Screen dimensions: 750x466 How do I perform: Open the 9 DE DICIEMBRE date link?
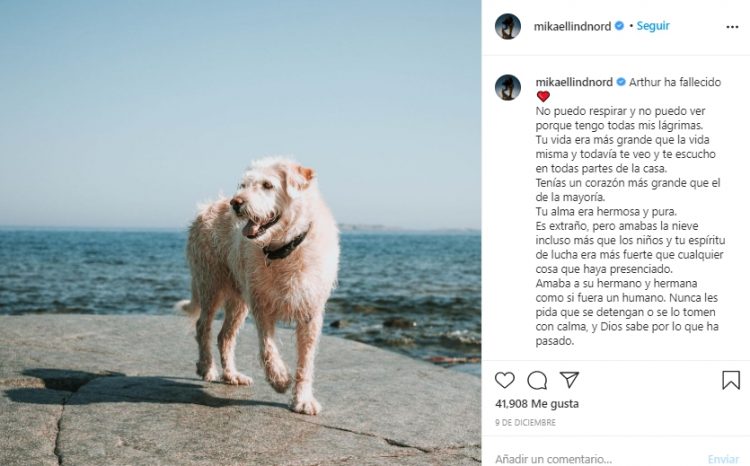[x=525, y=422]
